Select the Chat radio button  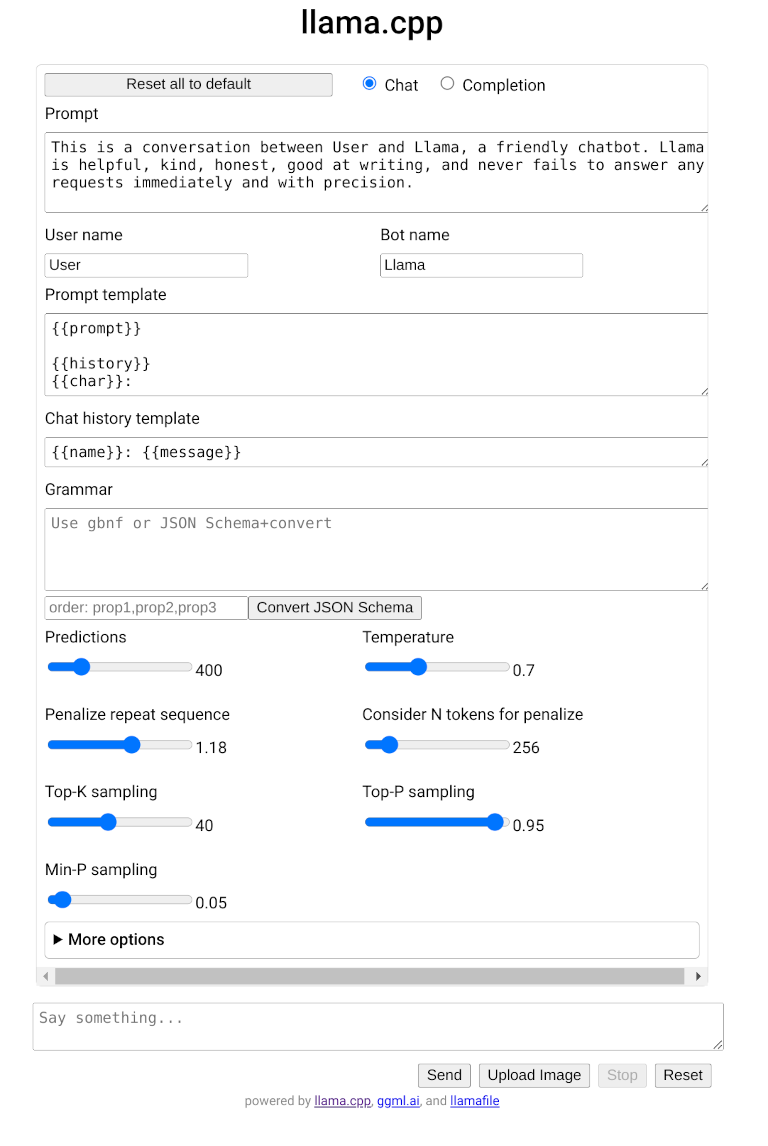(370, 83)
